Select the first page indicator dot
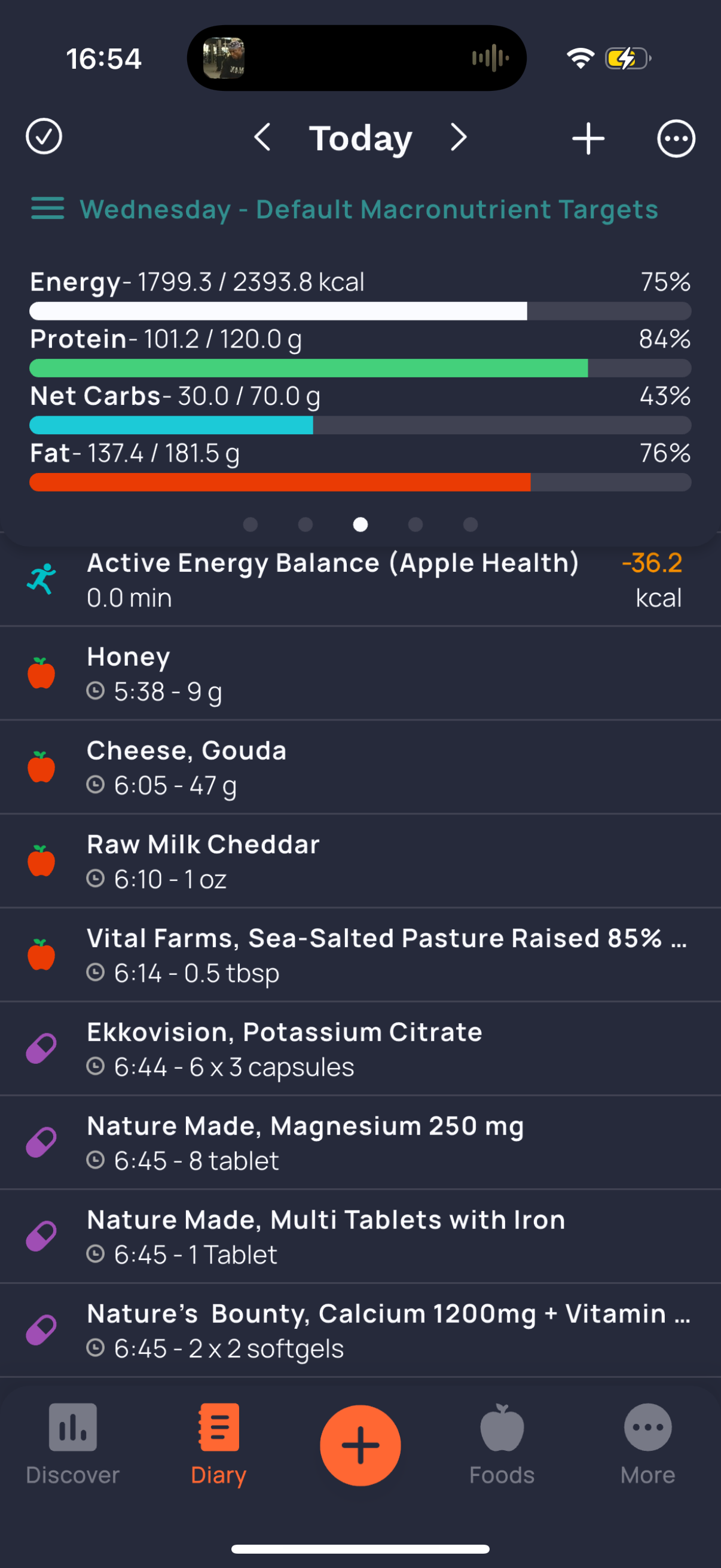 pos(250,524)
